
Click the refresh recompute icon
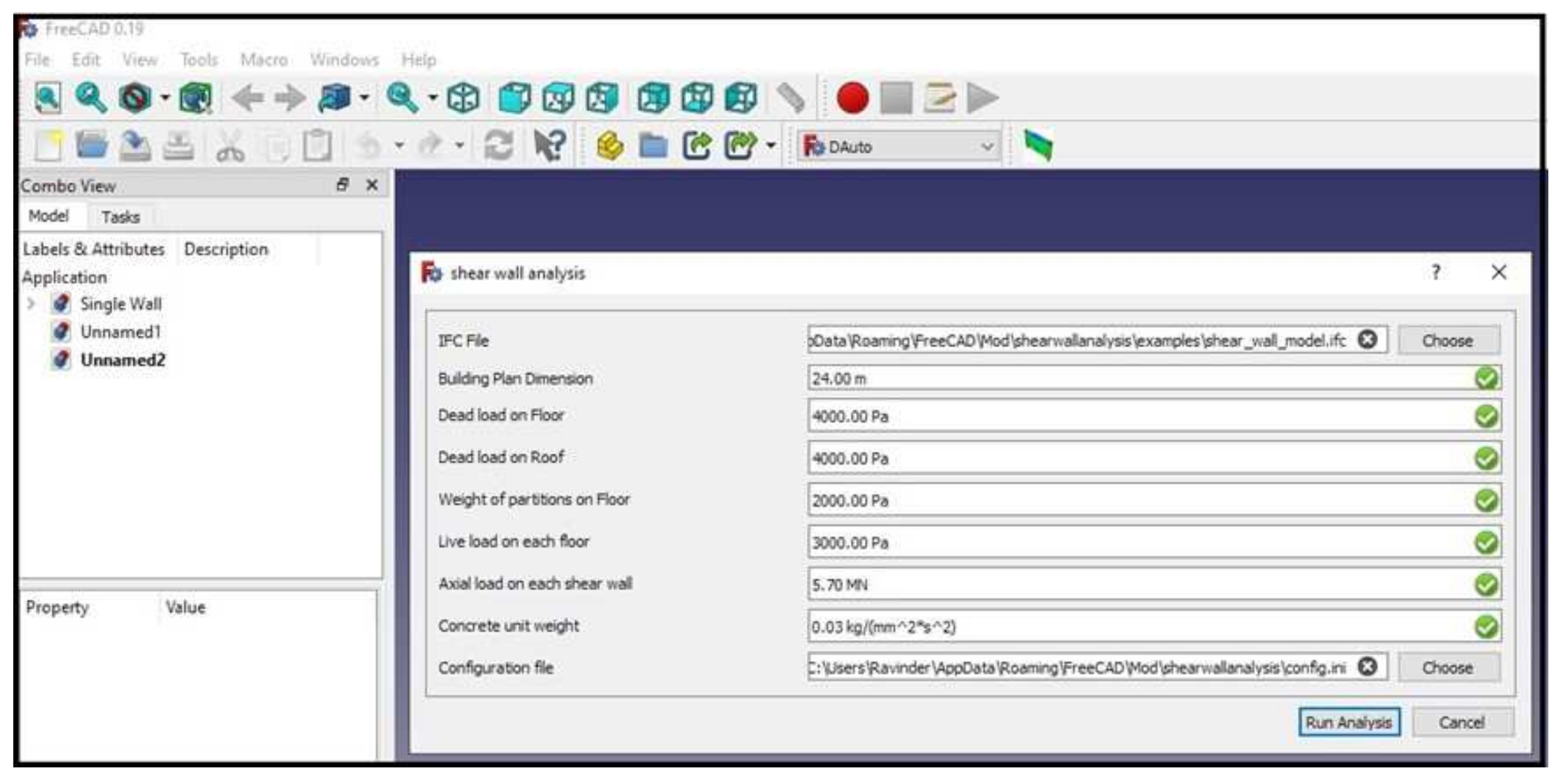pos(499,145)
